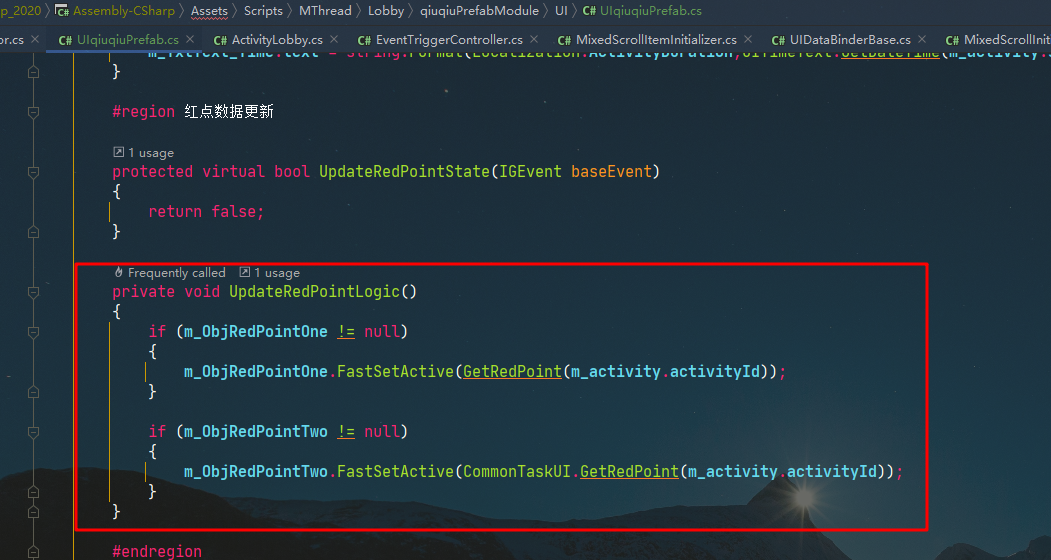1051x560 pixels.
Task: Click 'return false;' statement
Action: click(206, 211)
